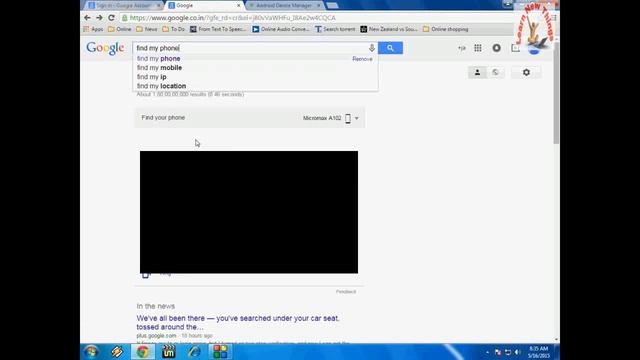Click the +Ja Google Plus link
Image resolution: width=640 pixels, height=360 pixels.
462,48
